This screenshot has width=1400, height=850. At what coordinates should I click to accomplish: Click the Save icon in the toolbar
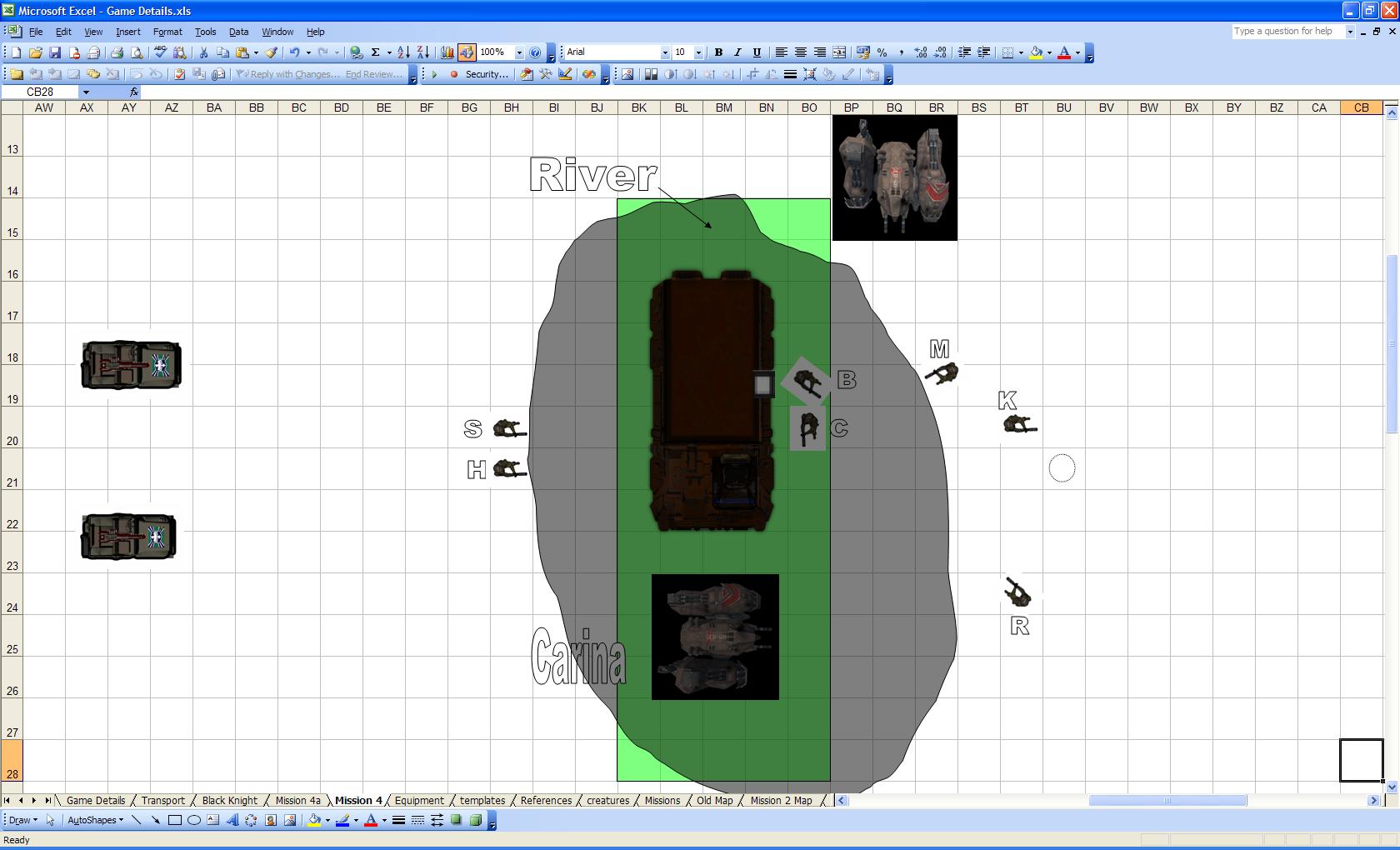tap(55, 52)
